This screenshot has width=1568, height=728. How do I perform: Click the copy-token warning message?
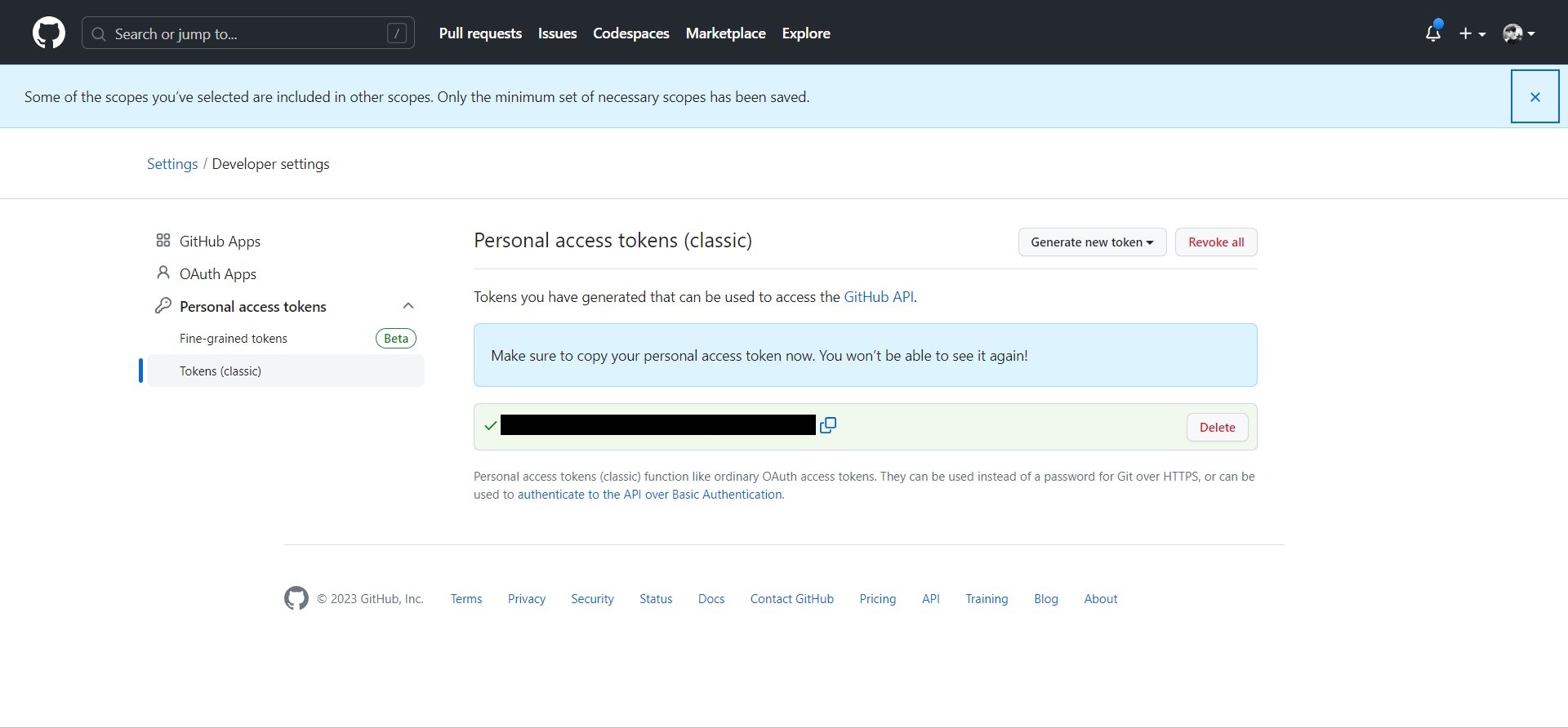point(759,356)
